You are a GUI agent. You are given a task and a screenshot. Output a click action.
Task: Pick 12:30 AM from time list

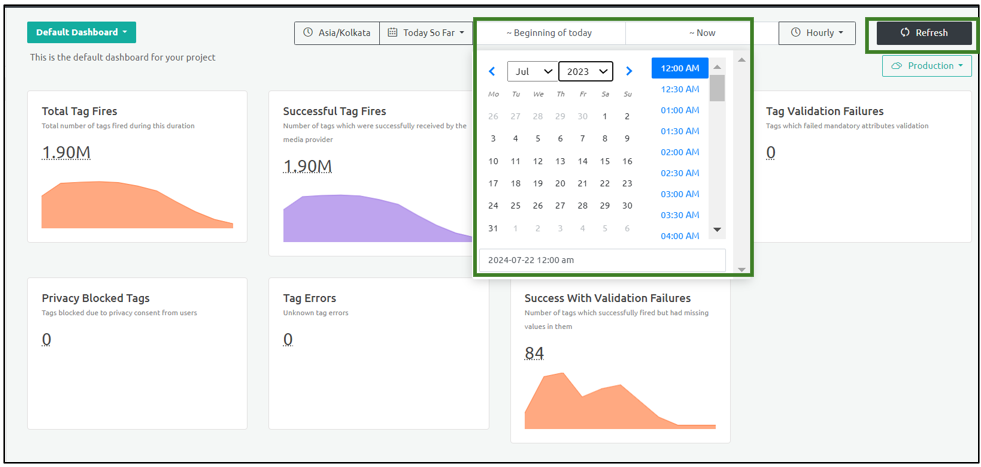[x=680, y=89]
